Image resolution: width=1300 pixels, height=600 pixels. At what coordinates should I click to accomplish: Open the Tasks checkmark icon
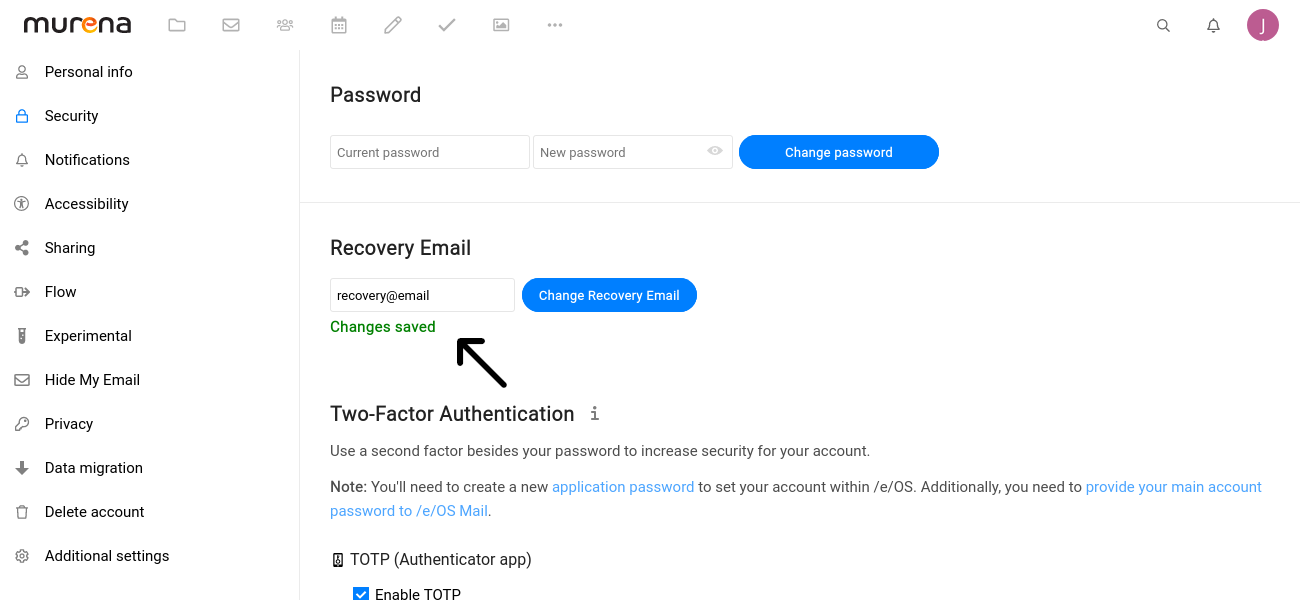(447, 25)
